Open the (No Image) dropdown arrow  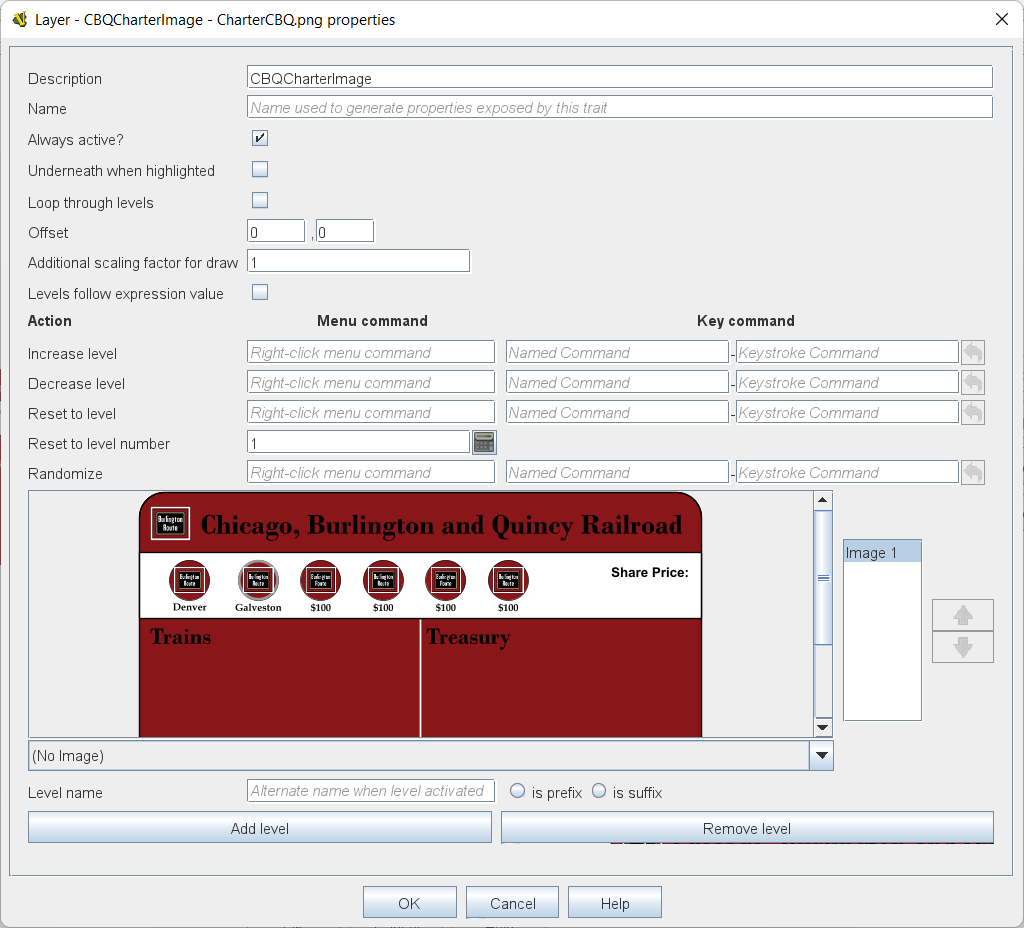pos(822,756)
